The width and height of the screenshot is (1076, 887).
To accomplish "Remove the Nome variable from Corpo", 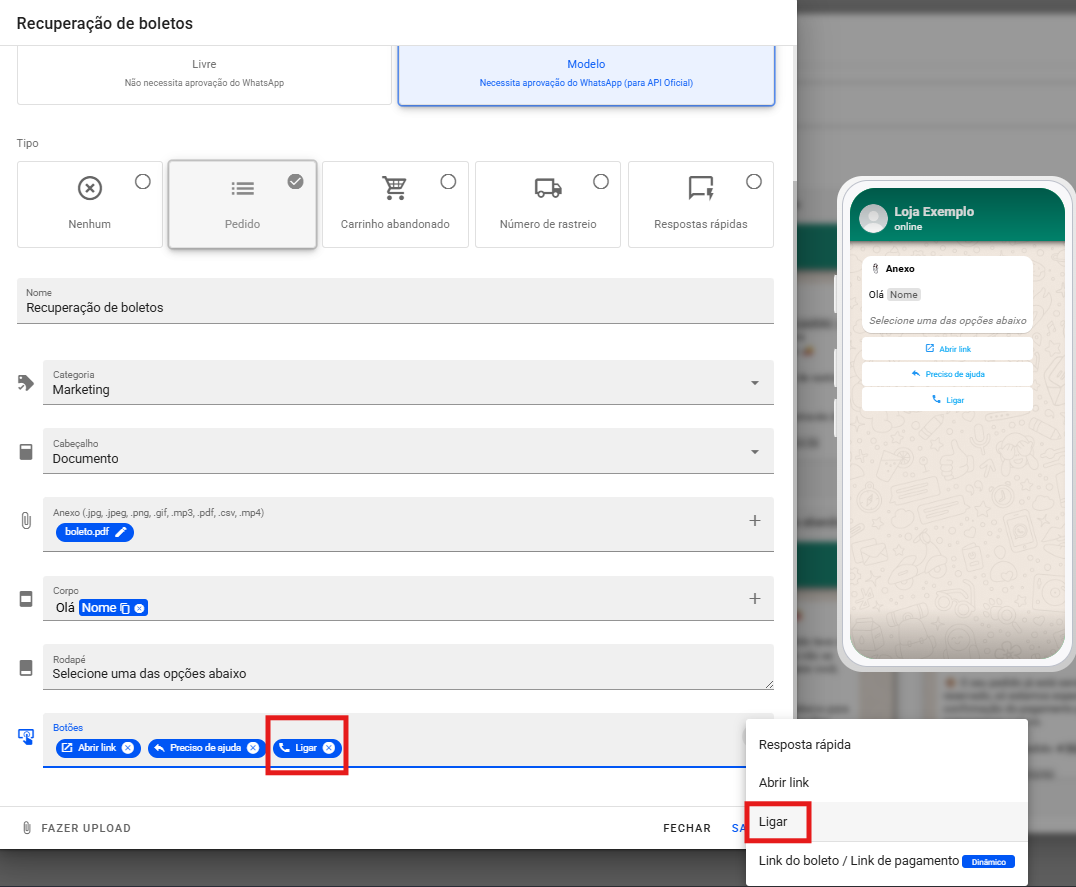I will click(140, 608).
